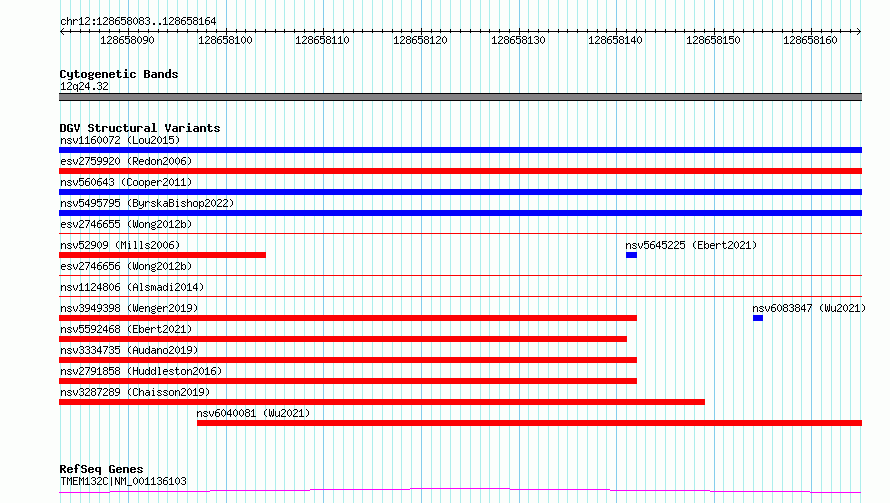
Task: Click the red bar for nsv3949398
Action: 348,318
